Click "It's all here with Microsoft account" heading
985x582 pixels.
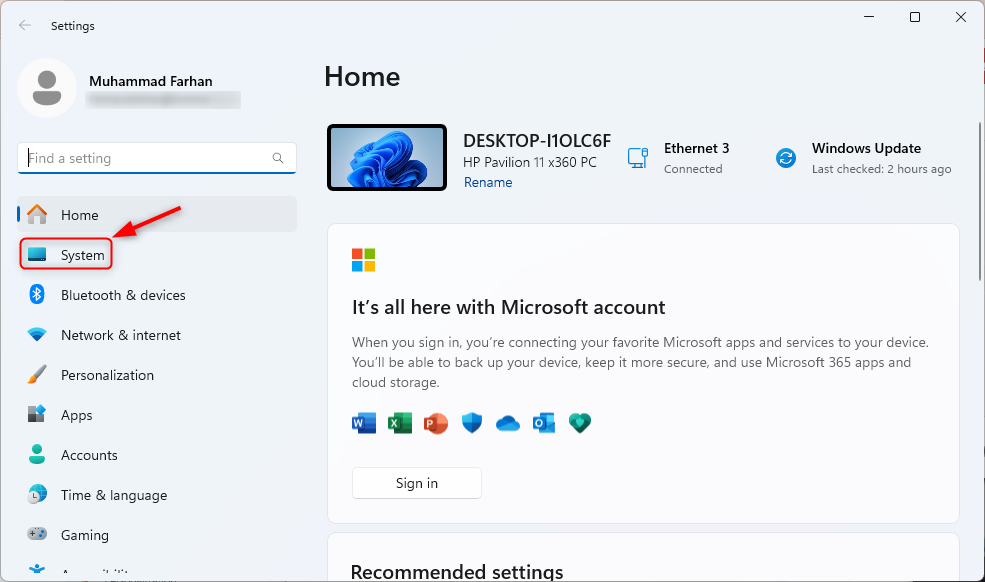coord(508,307)
